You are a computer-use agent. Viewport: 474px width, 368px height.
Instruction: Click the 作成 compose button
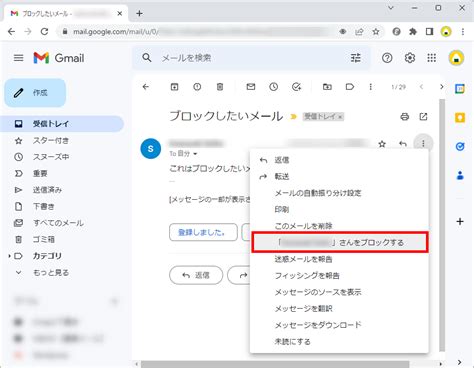[35, 93]
